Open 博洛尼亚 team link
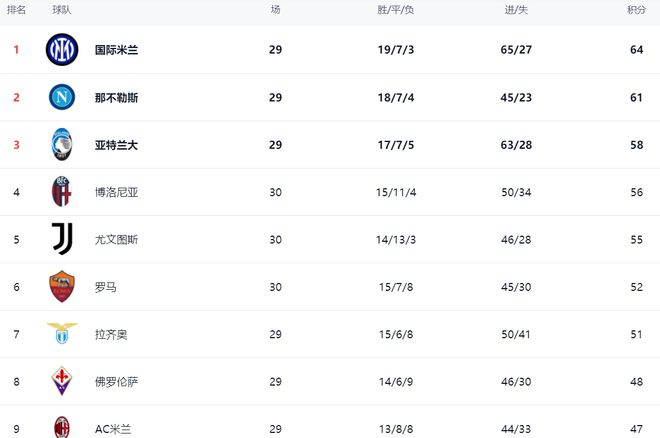The image size is (660, 438). coord(116,192)
